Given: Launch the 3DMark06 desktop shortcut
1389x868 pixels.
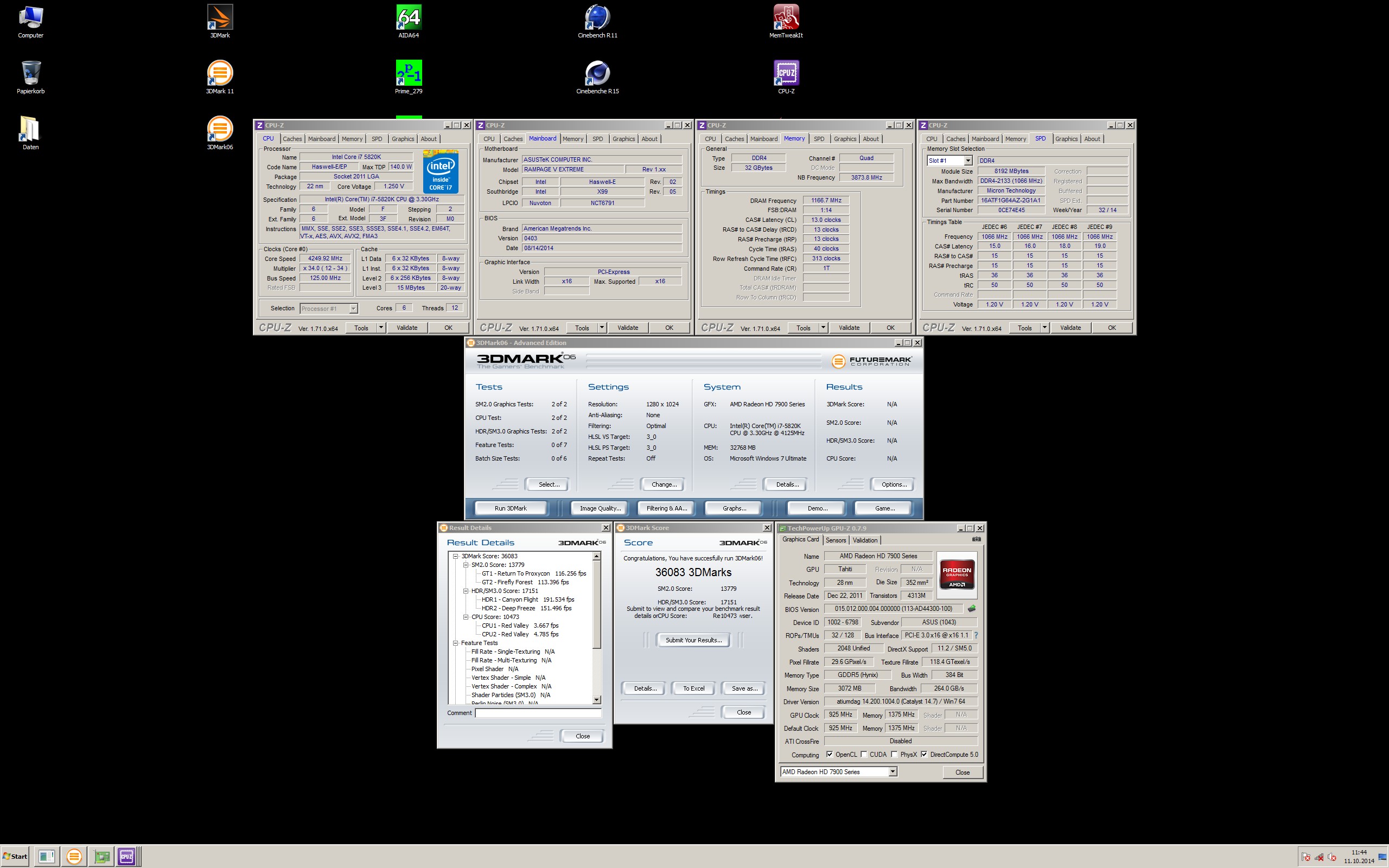Looking at the screenshot, I should coord(220,133).
